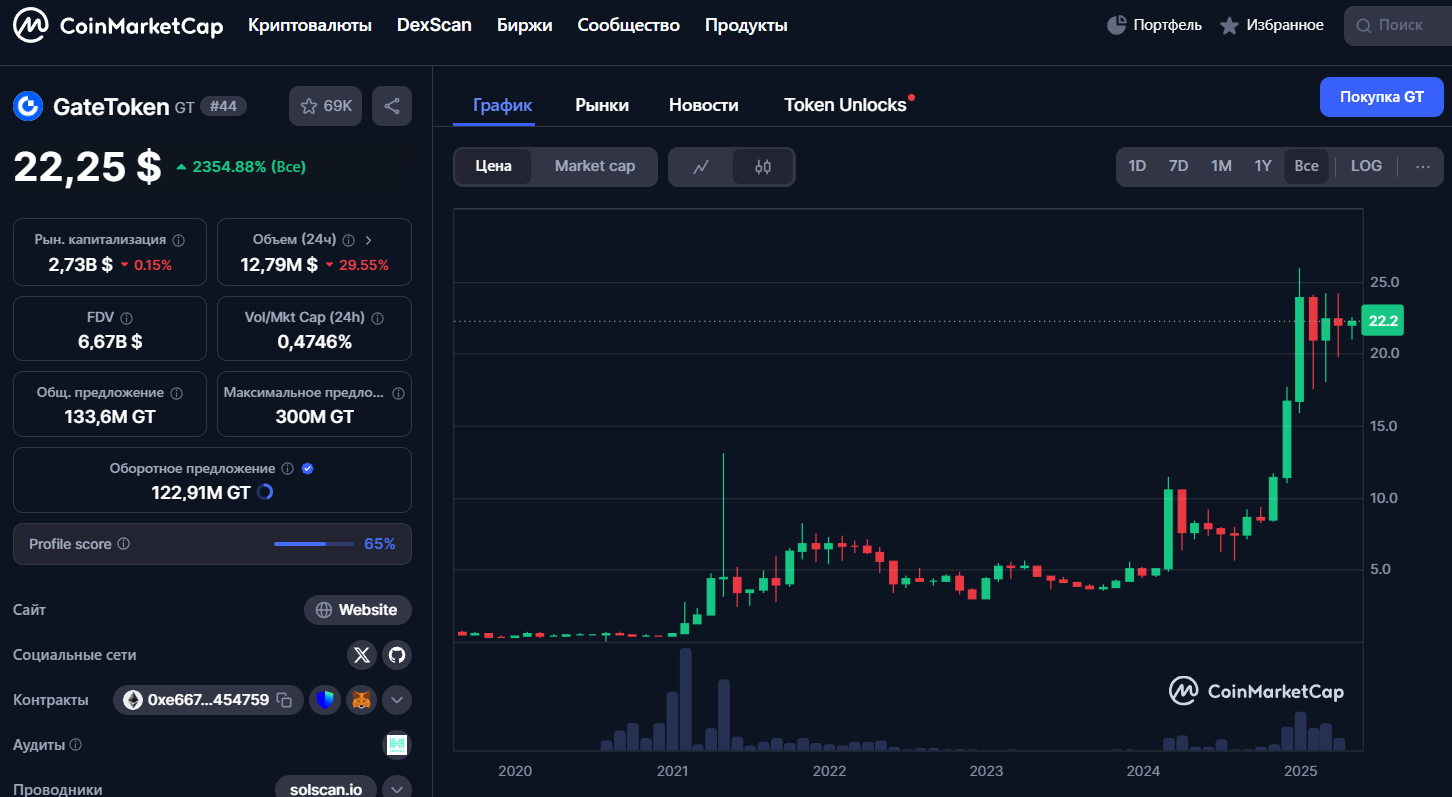Viewport: 1452px width, 797px height.
Task: Open the Сообщество menu
Action: (x=628, y=25)
